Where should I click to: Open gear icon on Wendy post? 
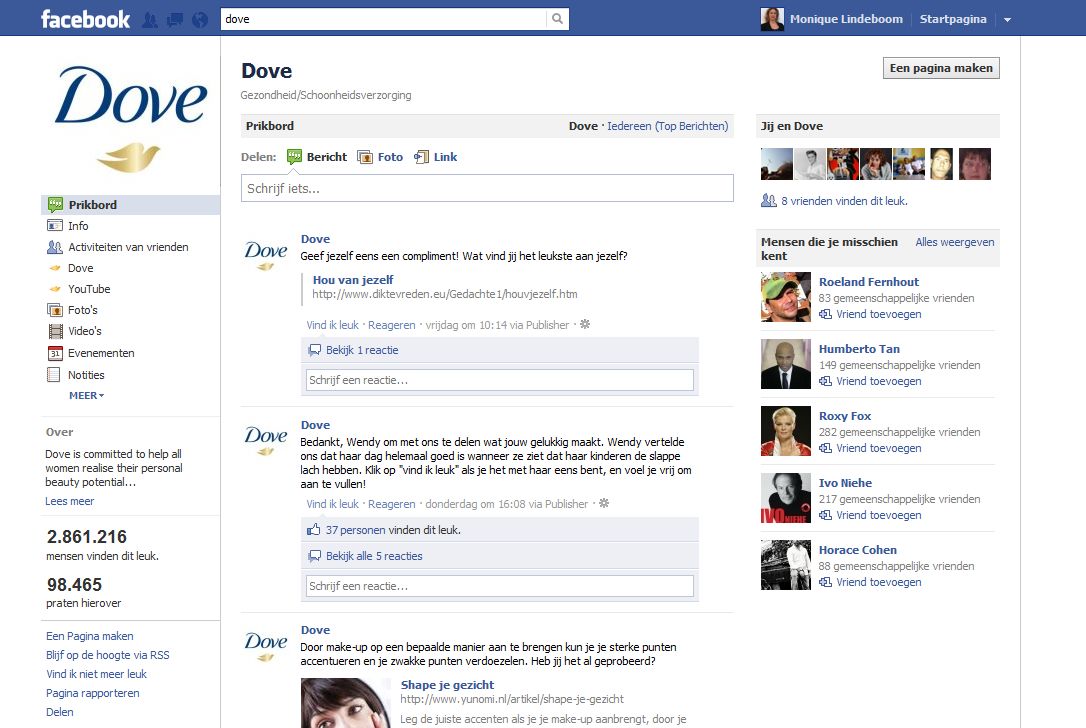pos(604,504)
